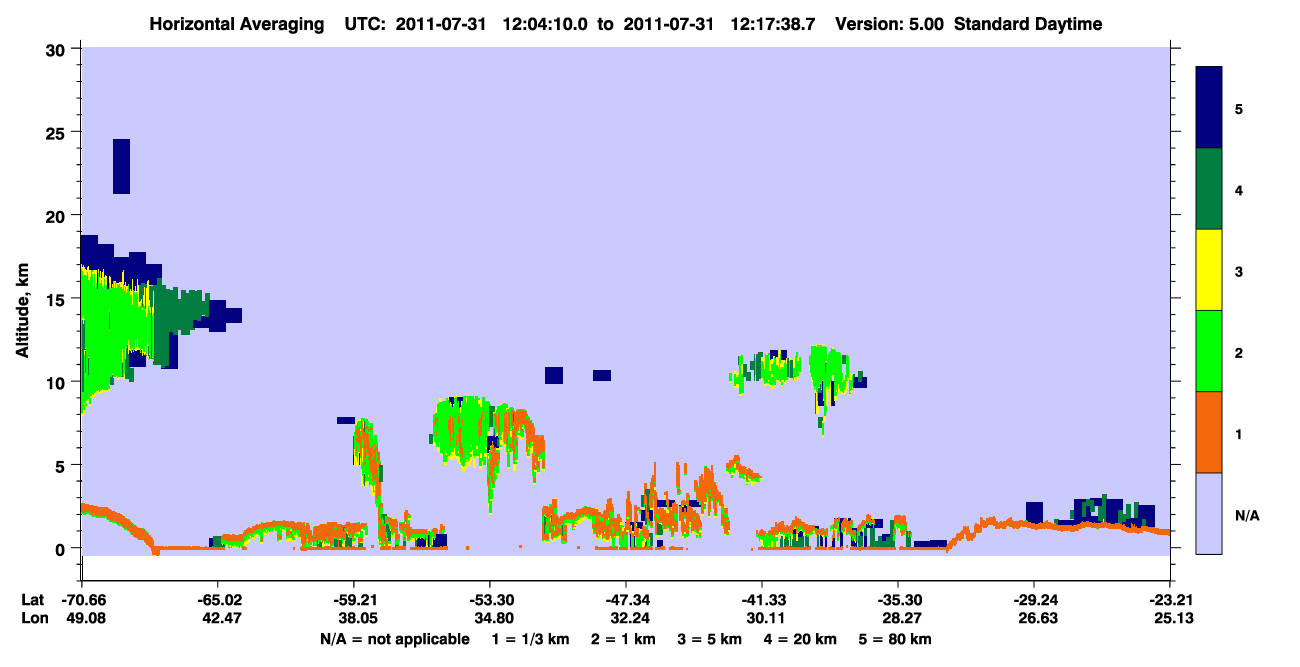Click the lavender N/A legend swatch

coord(1210,513)
